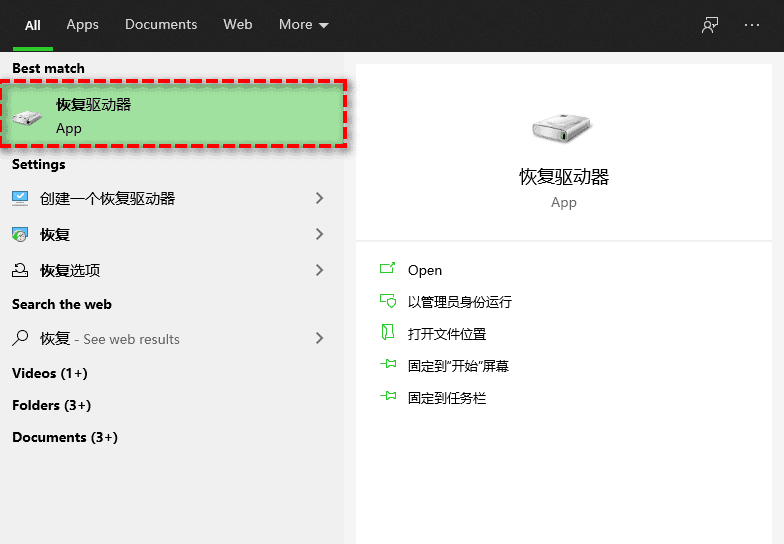Switch to the All tab
This screenshot has width=784, height=544.
pyautogui.click(x=32, y=25)
